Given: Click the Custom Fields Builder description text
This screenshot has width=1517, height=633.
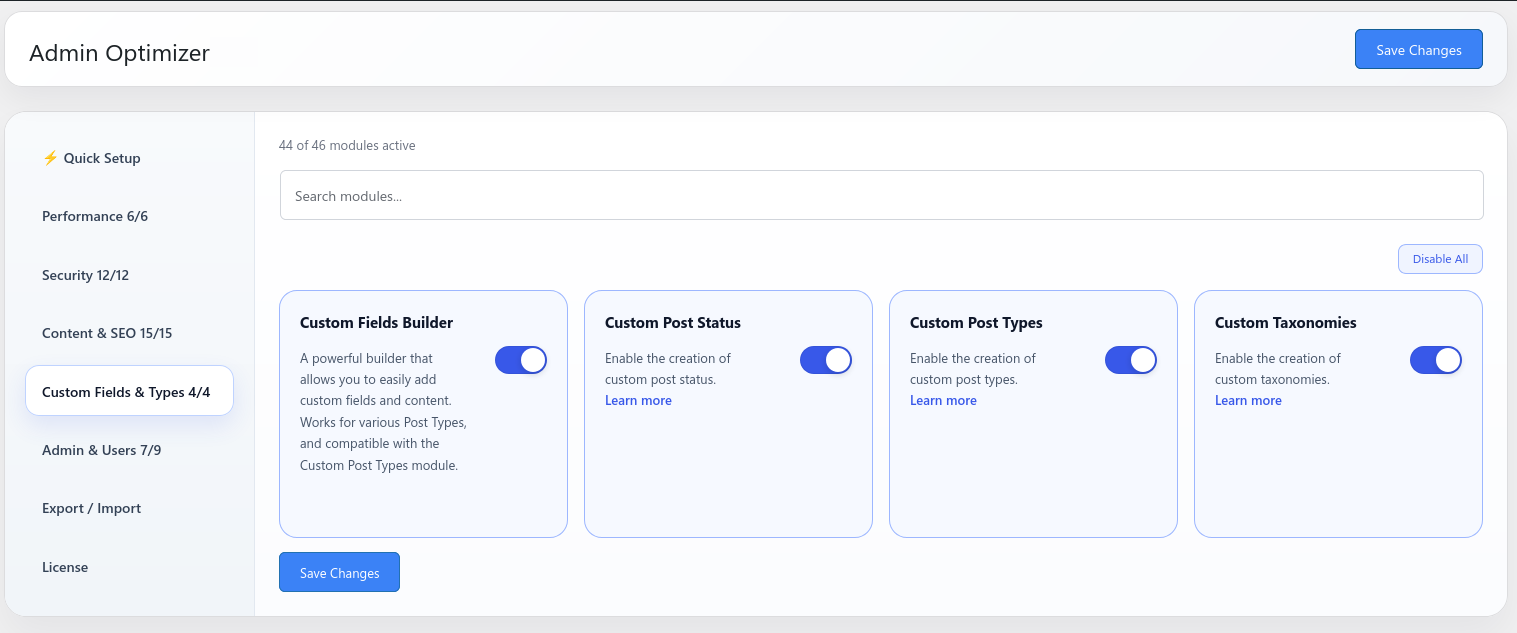Looking at the screenshot, I should coord(384,412).
